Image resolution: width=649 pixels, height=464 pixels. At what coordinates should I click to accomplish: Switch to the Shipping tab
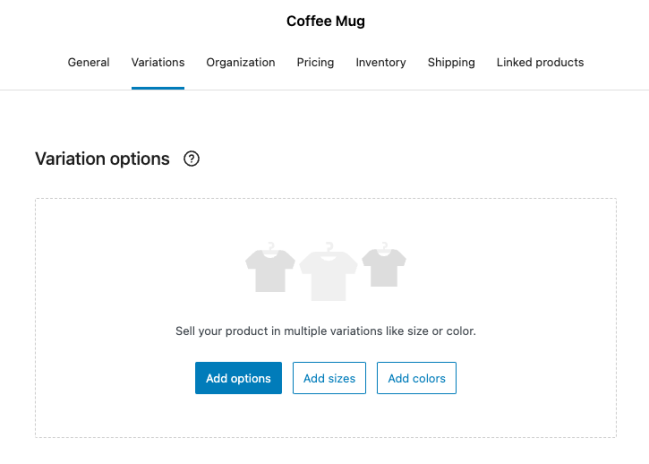tap(451, 62)
